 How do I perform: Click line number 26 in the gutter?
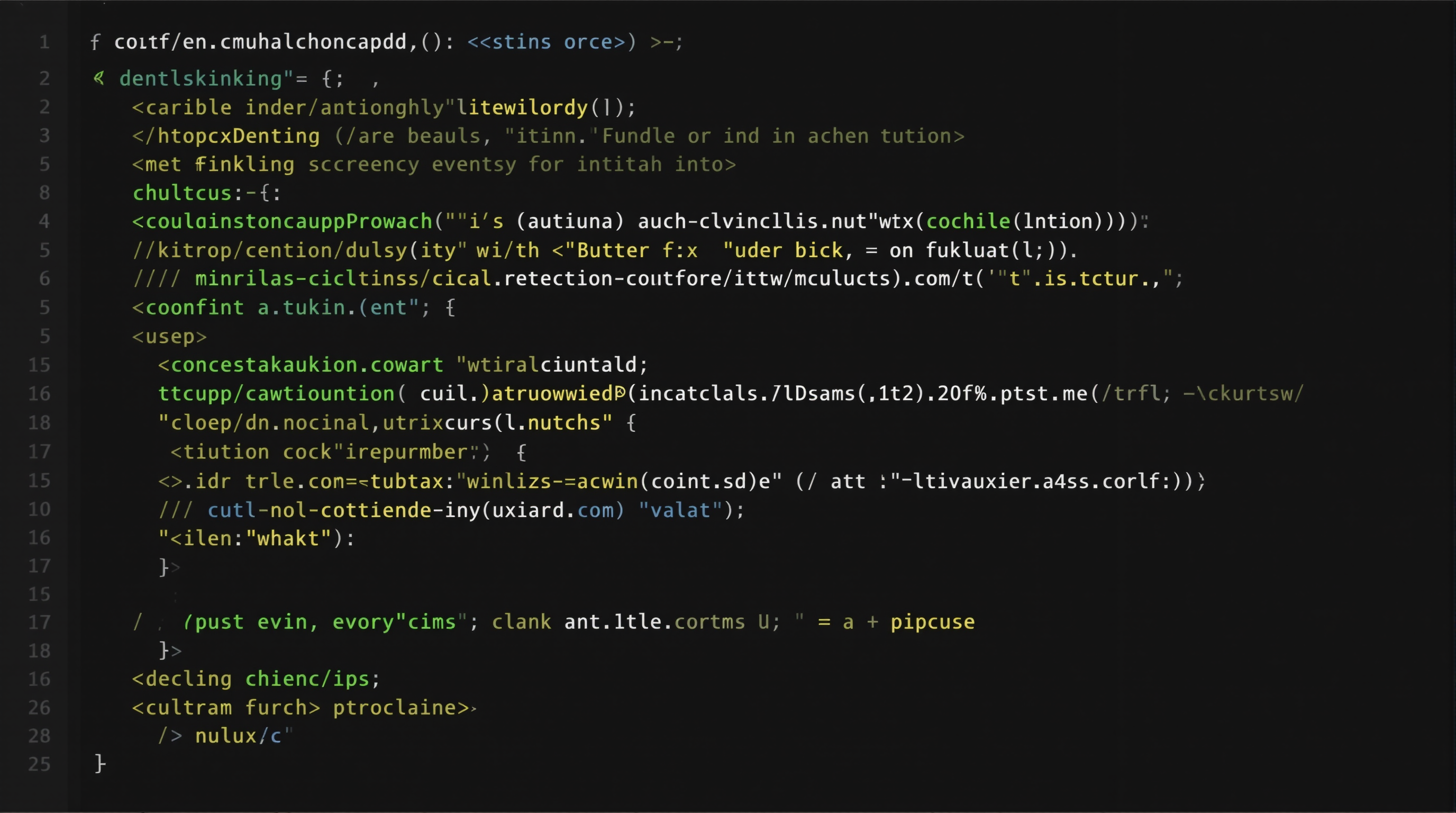40,707
